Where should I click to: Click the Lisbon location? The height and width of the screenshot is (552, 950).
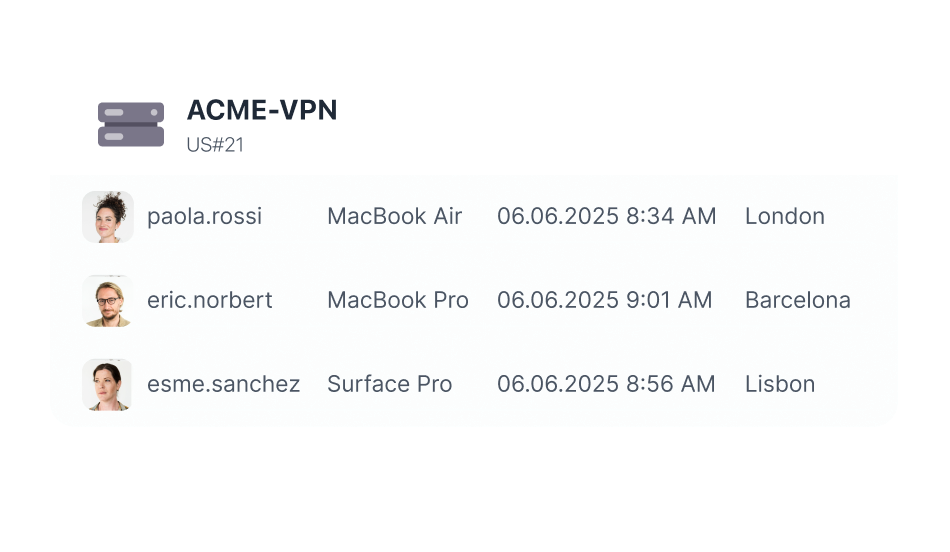[x=779, y=385]
